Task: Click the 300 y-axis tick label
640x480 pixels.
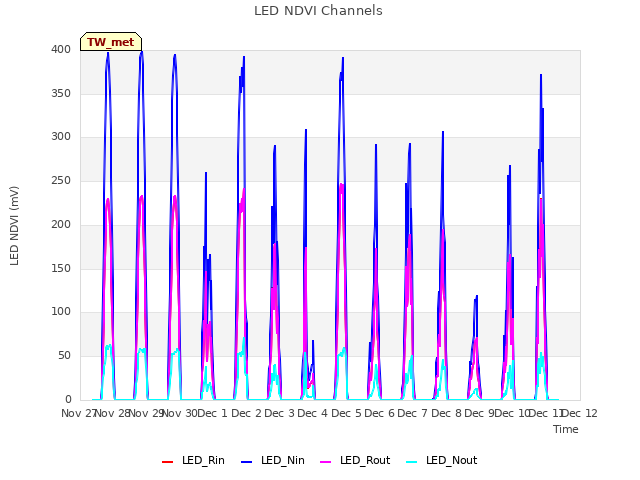Action: click(x=61, y=137)
